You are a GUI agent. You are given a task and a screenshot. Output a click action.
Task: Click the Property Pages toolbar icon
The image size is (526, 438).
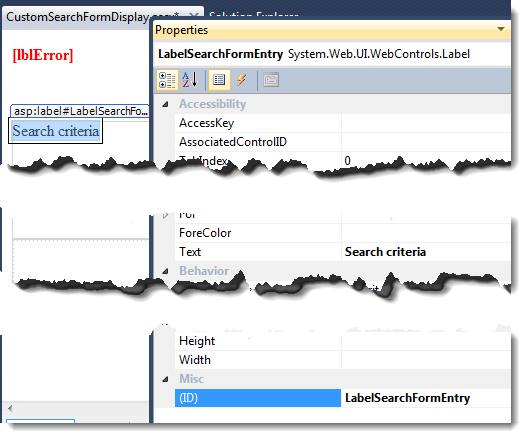(x=271, y=80)
